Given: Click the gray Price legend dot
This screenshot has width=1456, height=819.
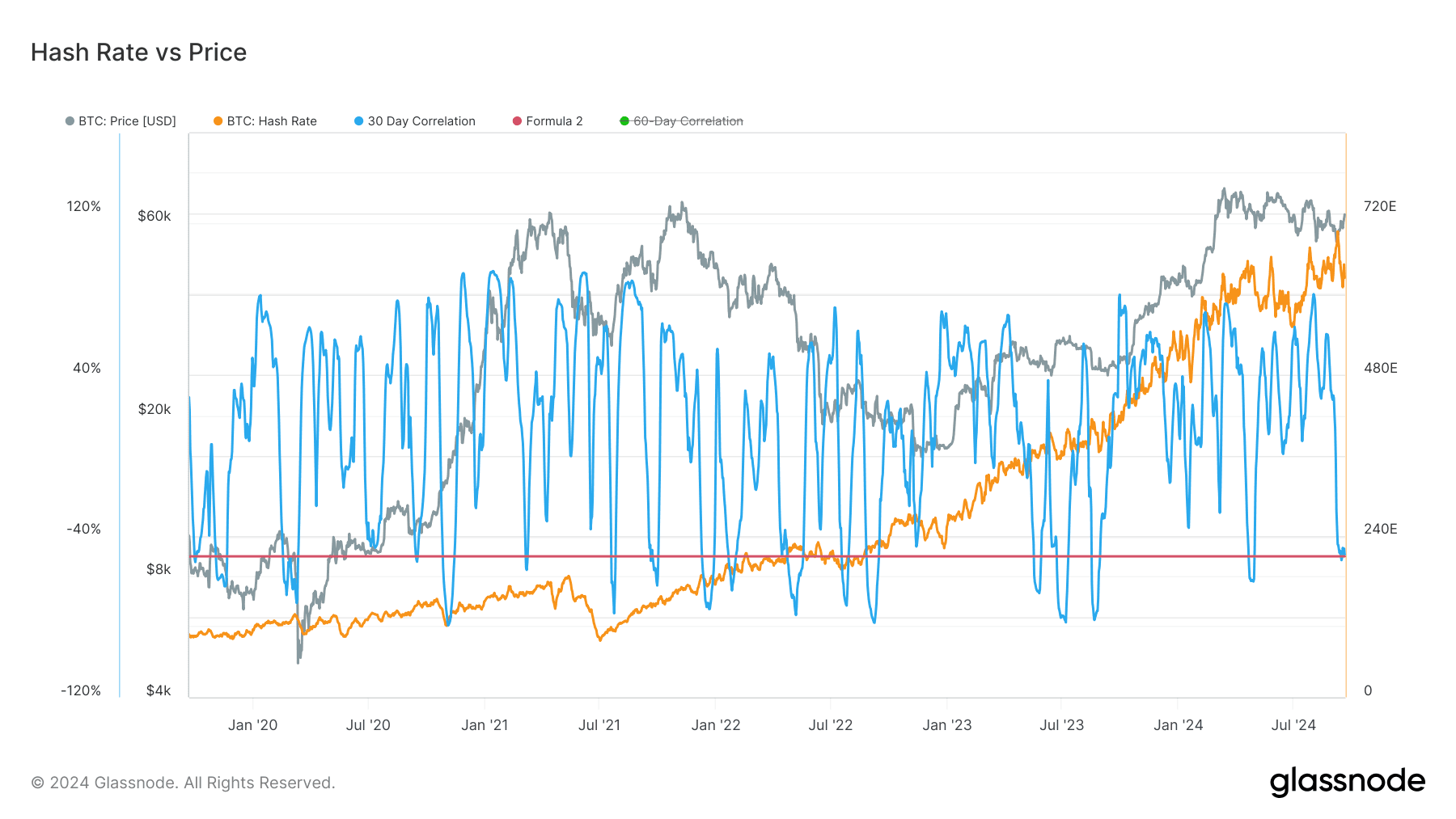Looking at the screenshot, I should click(x=70, y=121).
